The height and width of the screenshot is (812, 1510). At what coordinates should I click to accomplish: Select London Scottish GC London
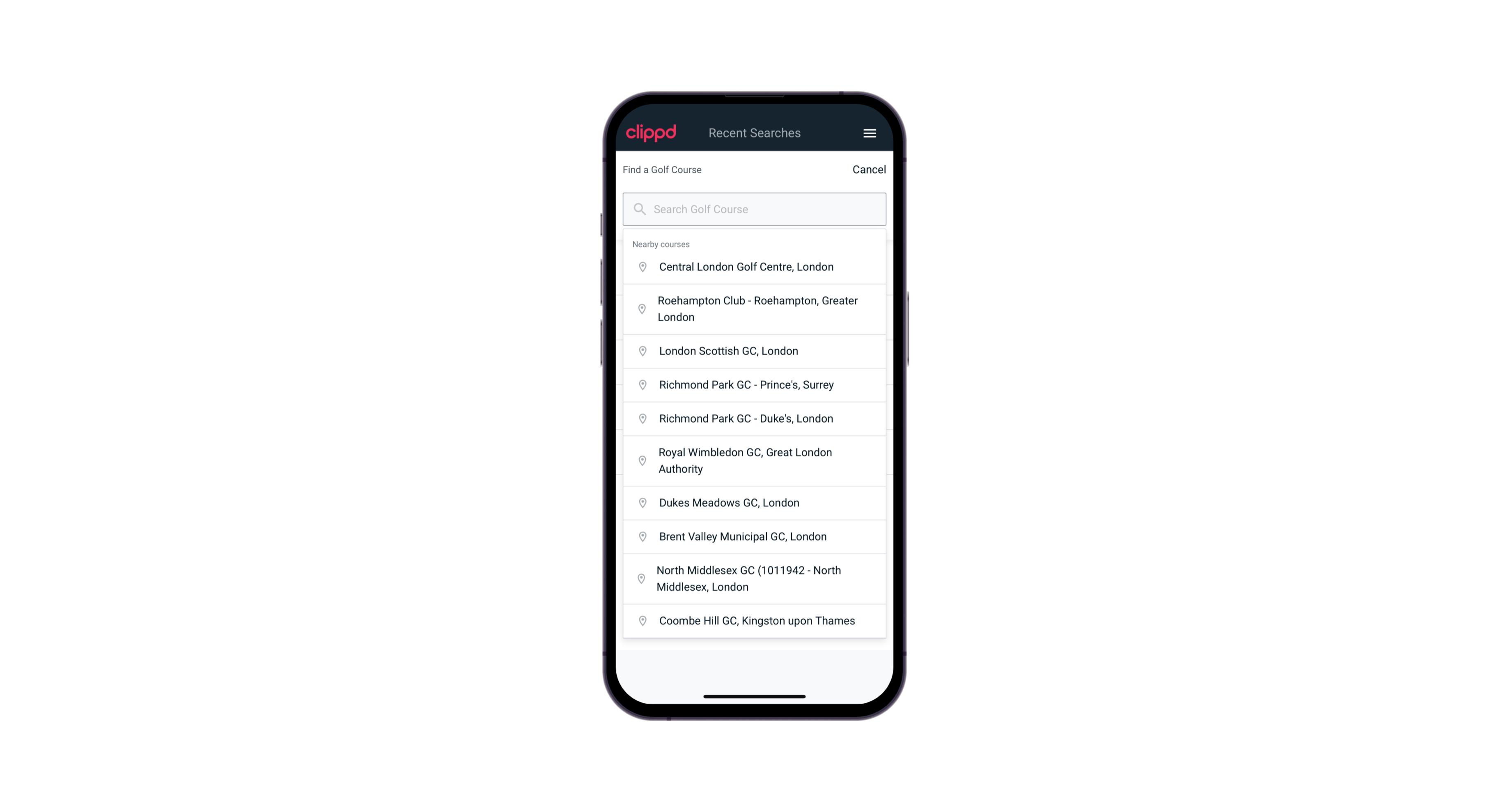[x=755, y=350]
